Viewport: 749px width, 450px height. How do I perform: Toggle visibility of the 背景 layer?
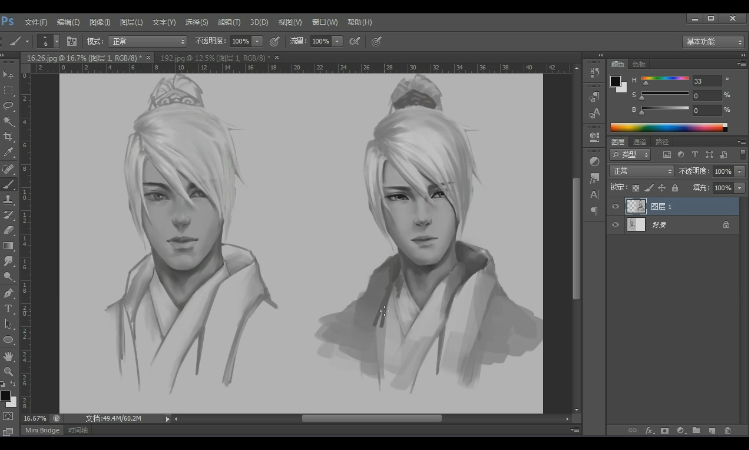pyautogui.click(x=615, y=226)
